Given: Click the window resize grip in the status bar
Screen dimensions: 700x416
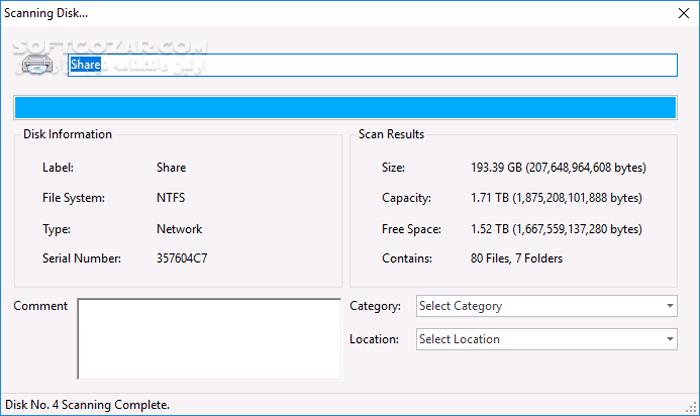Looking at the screenshot, I should [692, 407].
